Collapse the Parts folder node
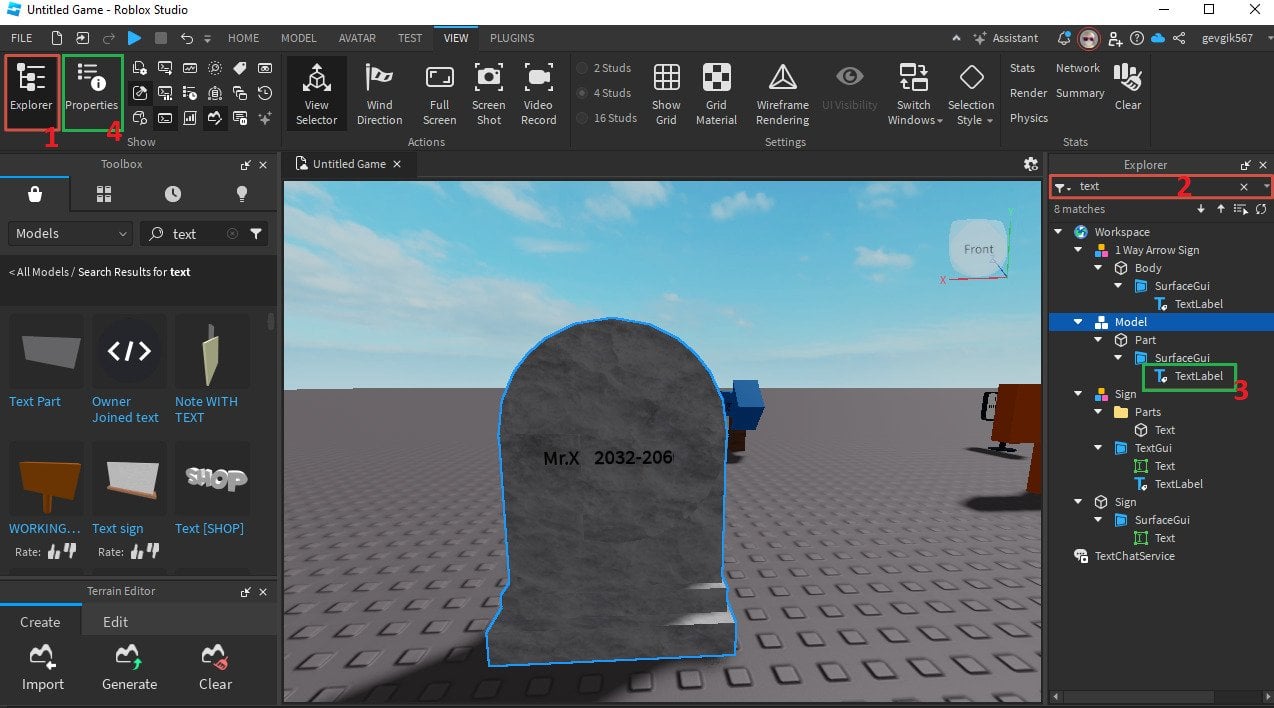 (x=1099, y=412)
